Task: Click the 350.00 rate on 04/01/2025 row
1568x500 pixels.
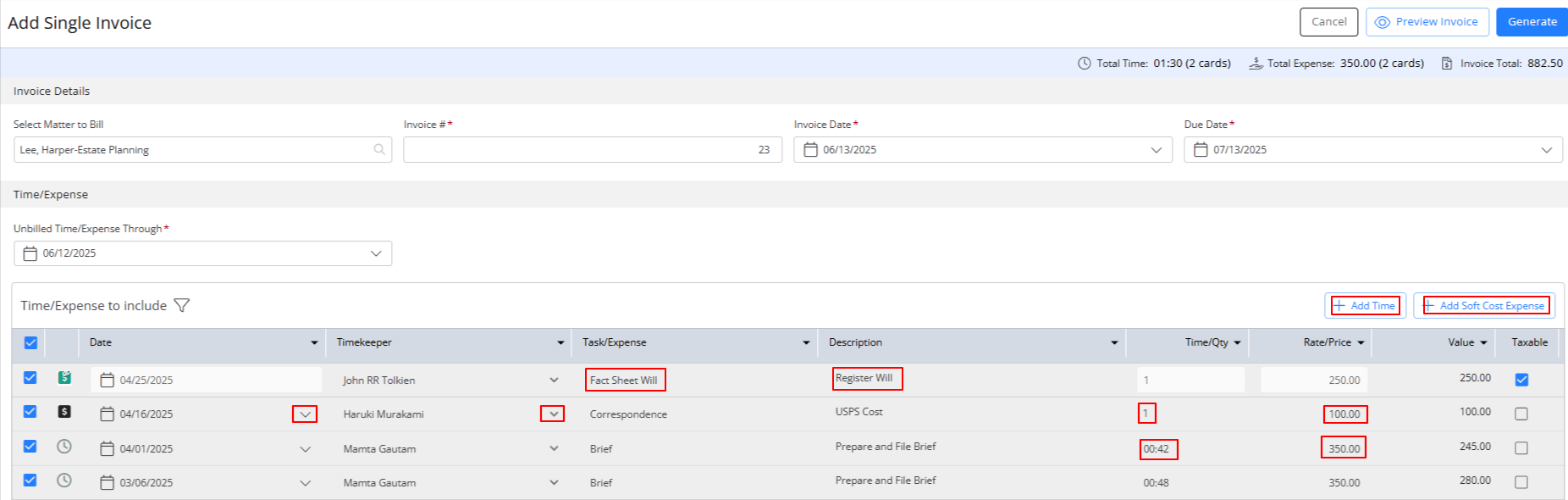Action: (x=1344, y=447)
